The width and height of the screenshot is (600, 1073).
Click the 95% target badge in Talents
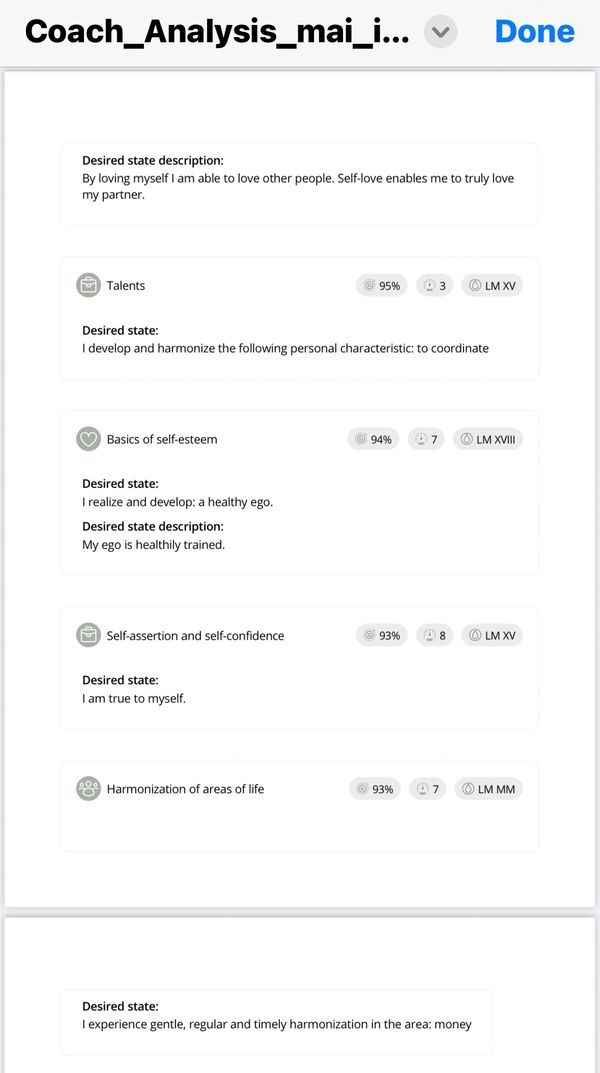click(x=382, y=286)
